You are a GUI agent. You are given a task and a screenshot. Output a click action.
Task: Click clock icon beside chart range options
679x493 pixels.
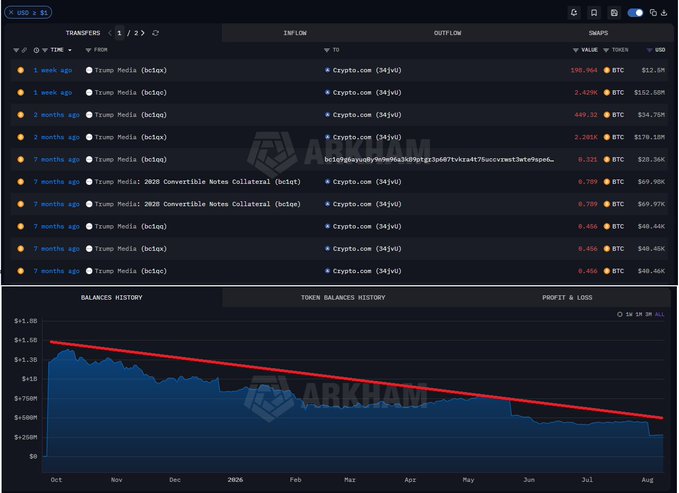tap(620, 315)
